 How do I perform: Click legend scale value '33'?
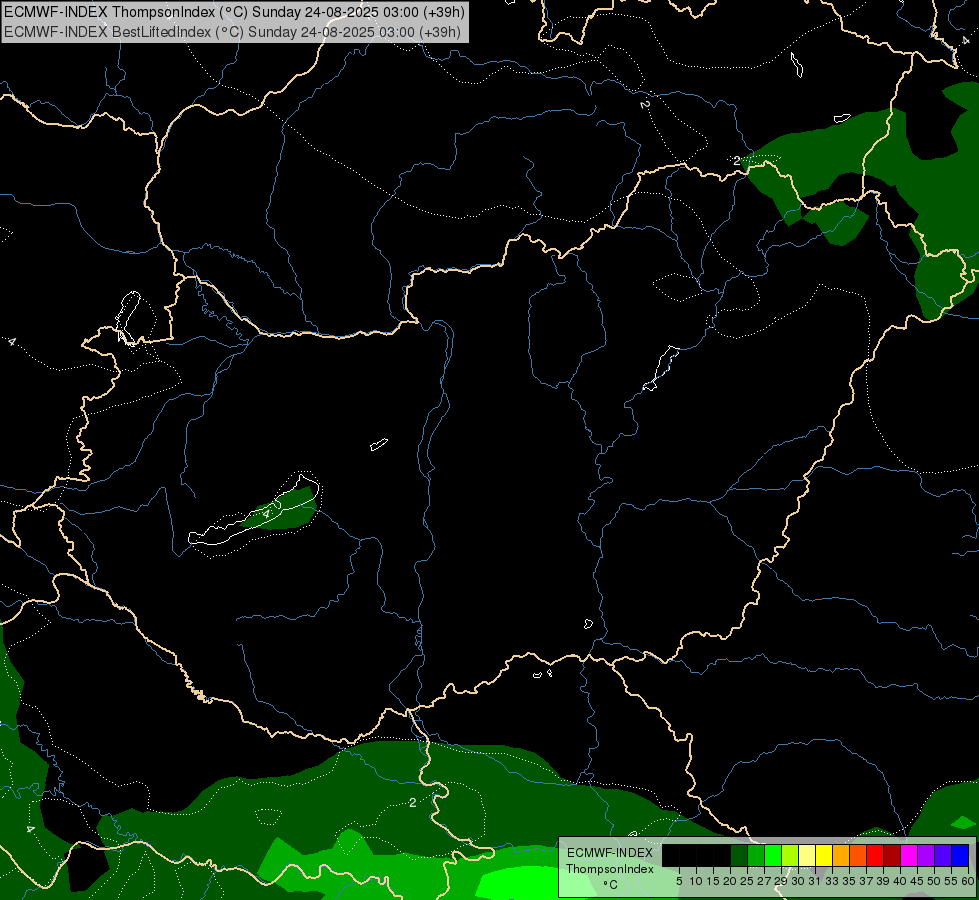coord(832,881)
